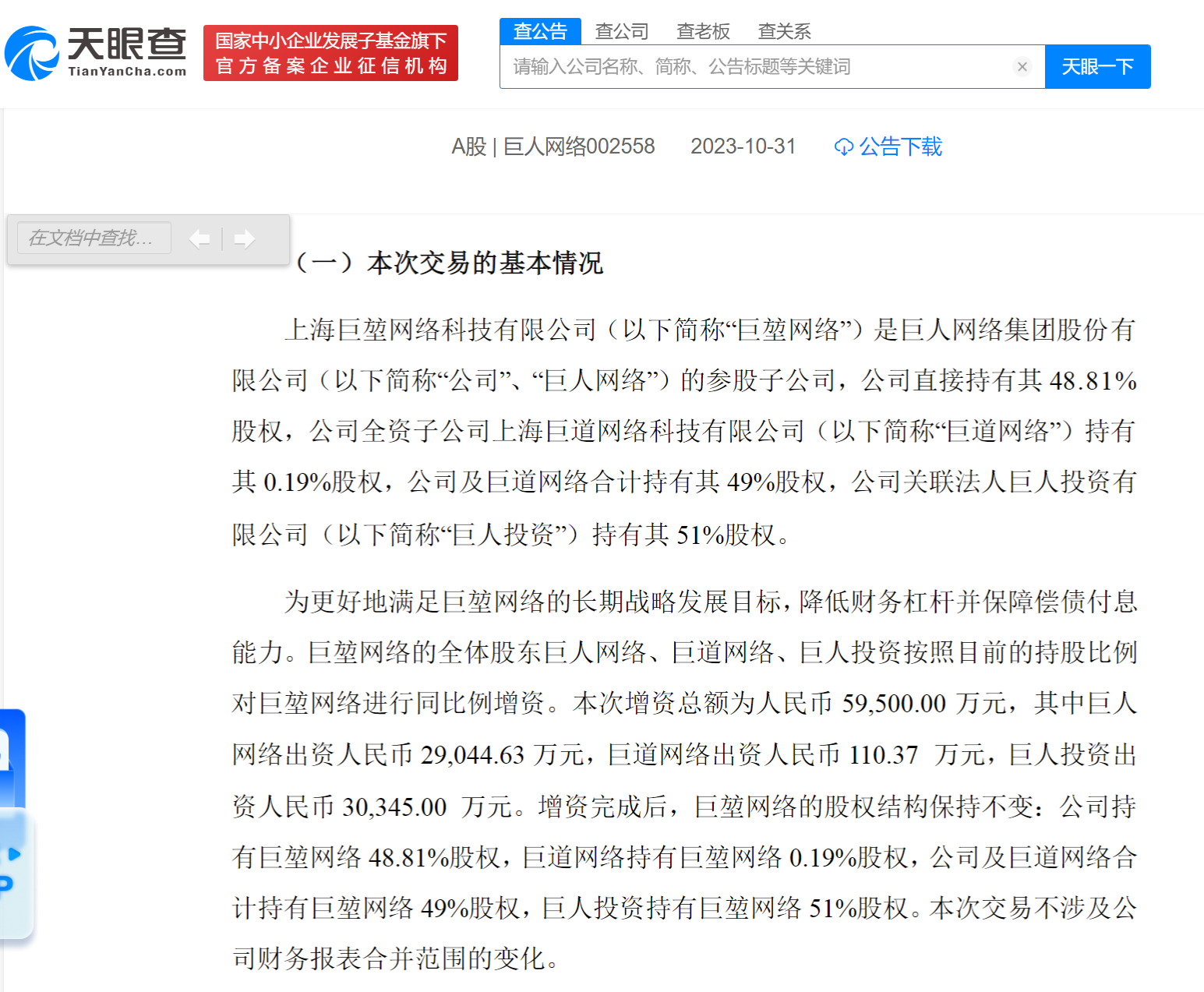Switch to the 查老板 tab
The height and width of the screenshot is (992, 1204).
tap(702, 31)
